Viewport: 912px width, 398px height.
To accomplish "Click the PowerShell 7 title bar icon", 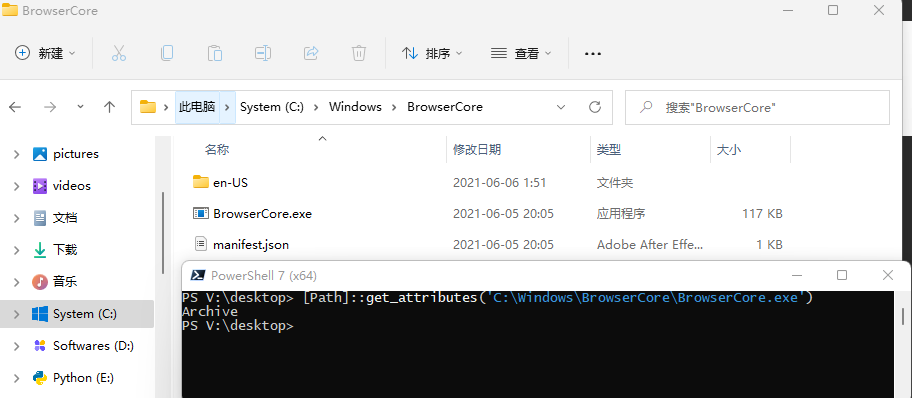I will point(198,275).
